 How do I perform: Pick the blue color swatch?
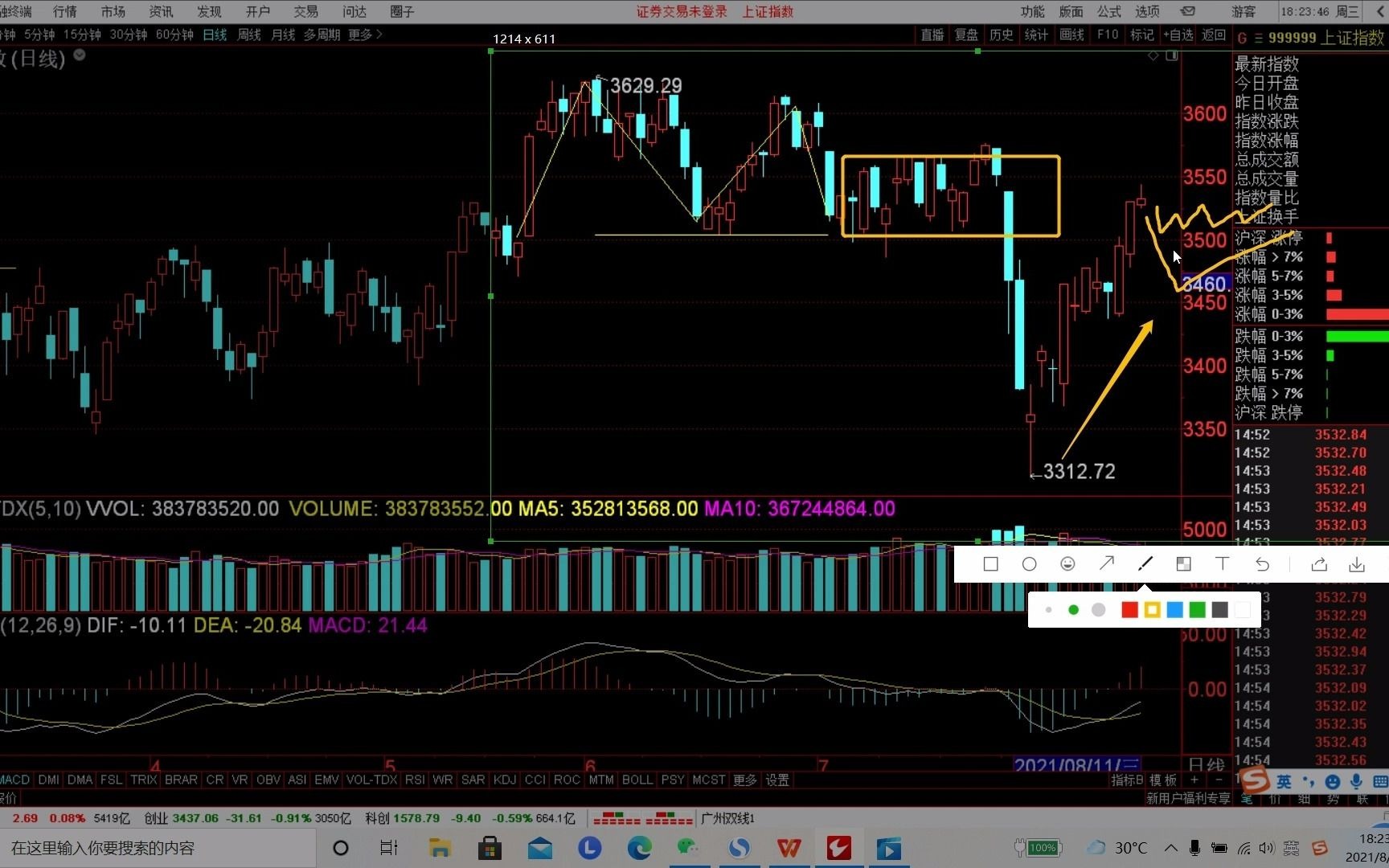pyautogui.click(x=1174, y=610)
